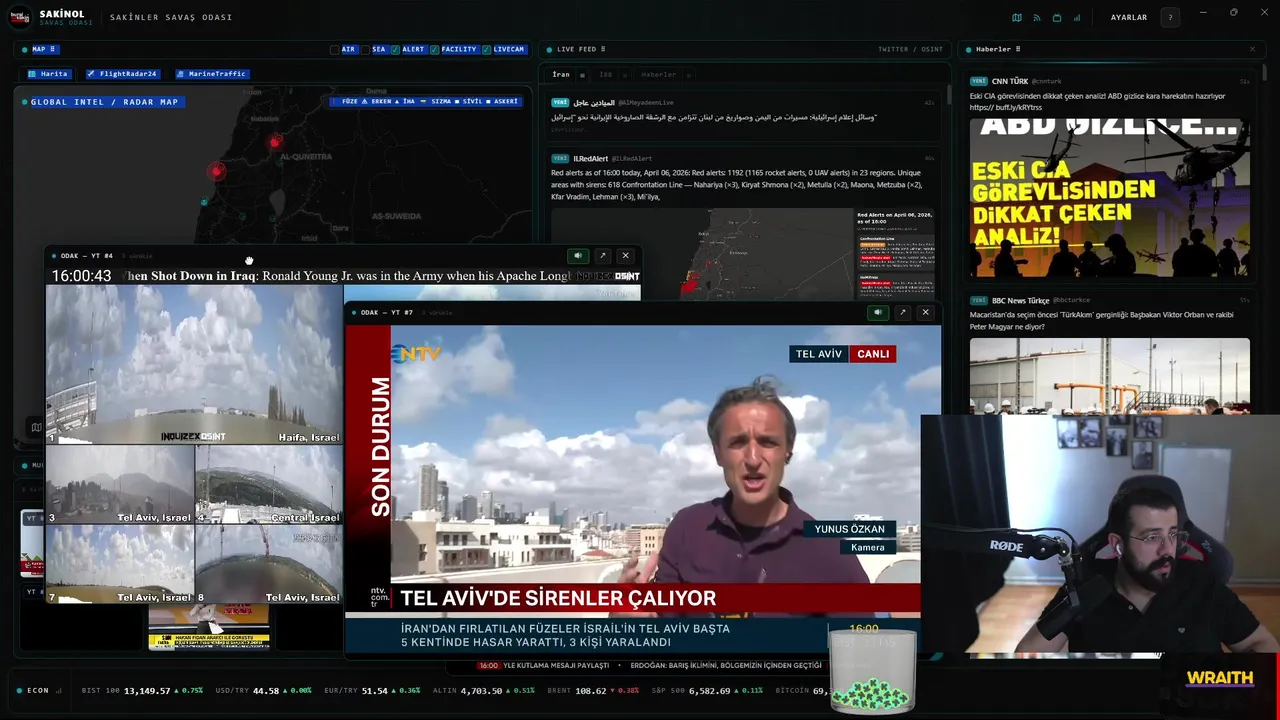
Task: Select camera 3 Tel Aviv feed
Action: click(120, 485)
